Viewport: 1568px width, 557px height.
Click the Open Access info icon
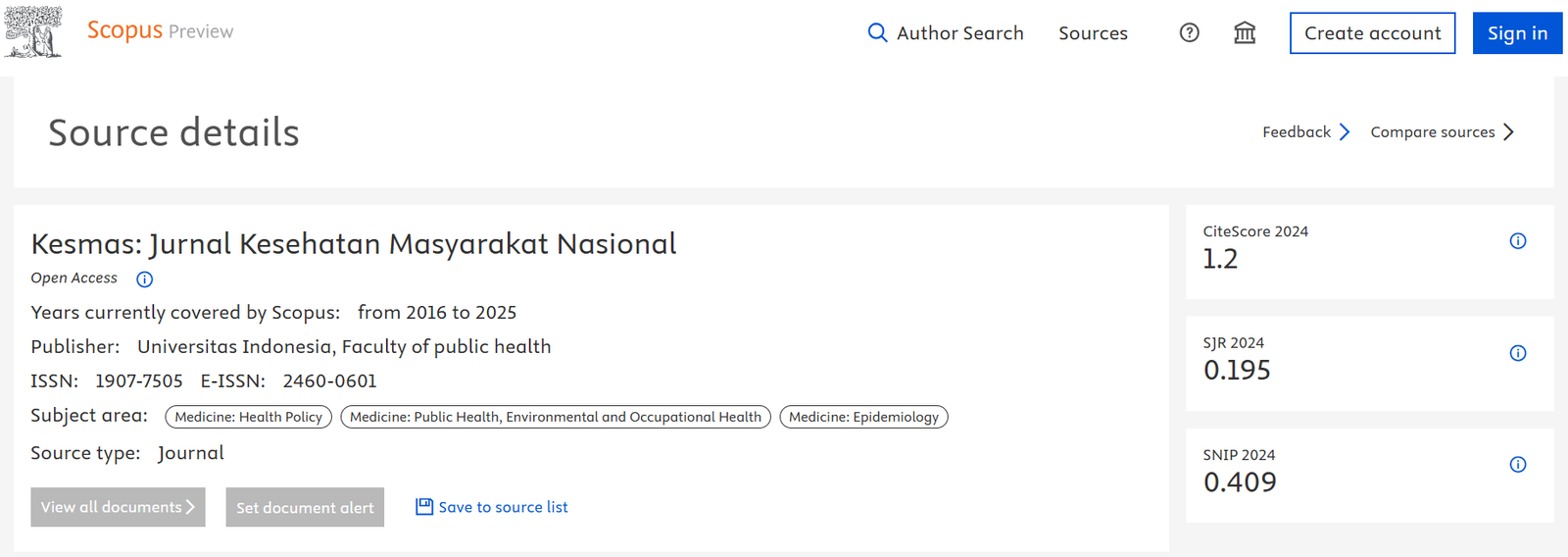pos(144,279)
